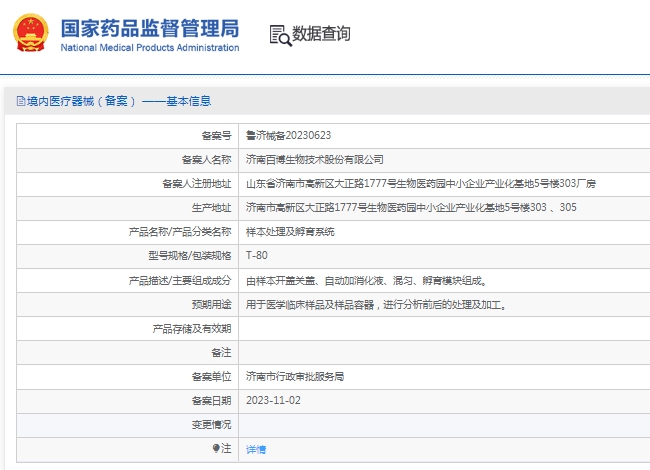
Task: Click the 生产地址 label
Action: point(211,208)
